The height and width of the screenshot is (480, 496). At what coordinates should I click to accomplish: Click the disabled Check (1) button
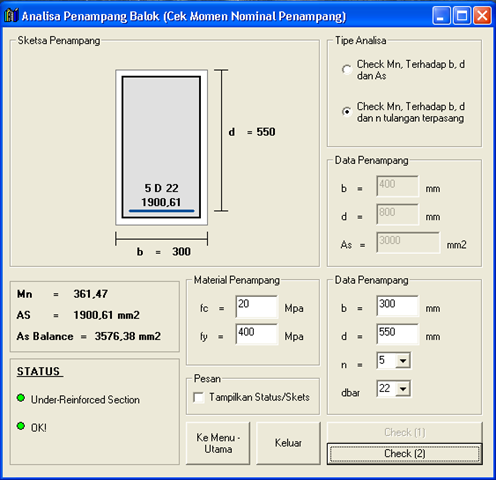pyautogui.click(x=405, y=432)
